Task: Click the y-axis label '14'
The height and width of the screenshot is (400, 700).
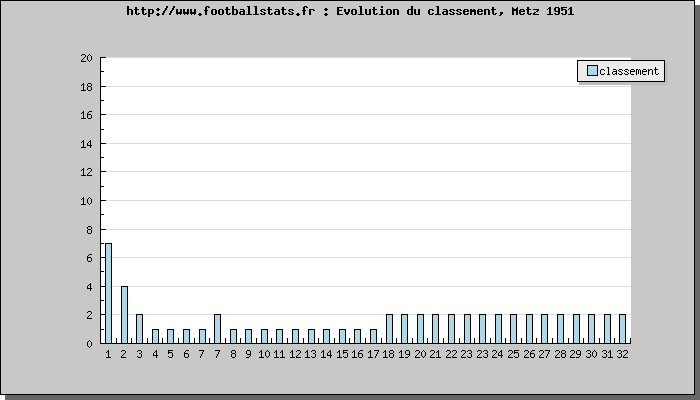Action: (86, 144)
